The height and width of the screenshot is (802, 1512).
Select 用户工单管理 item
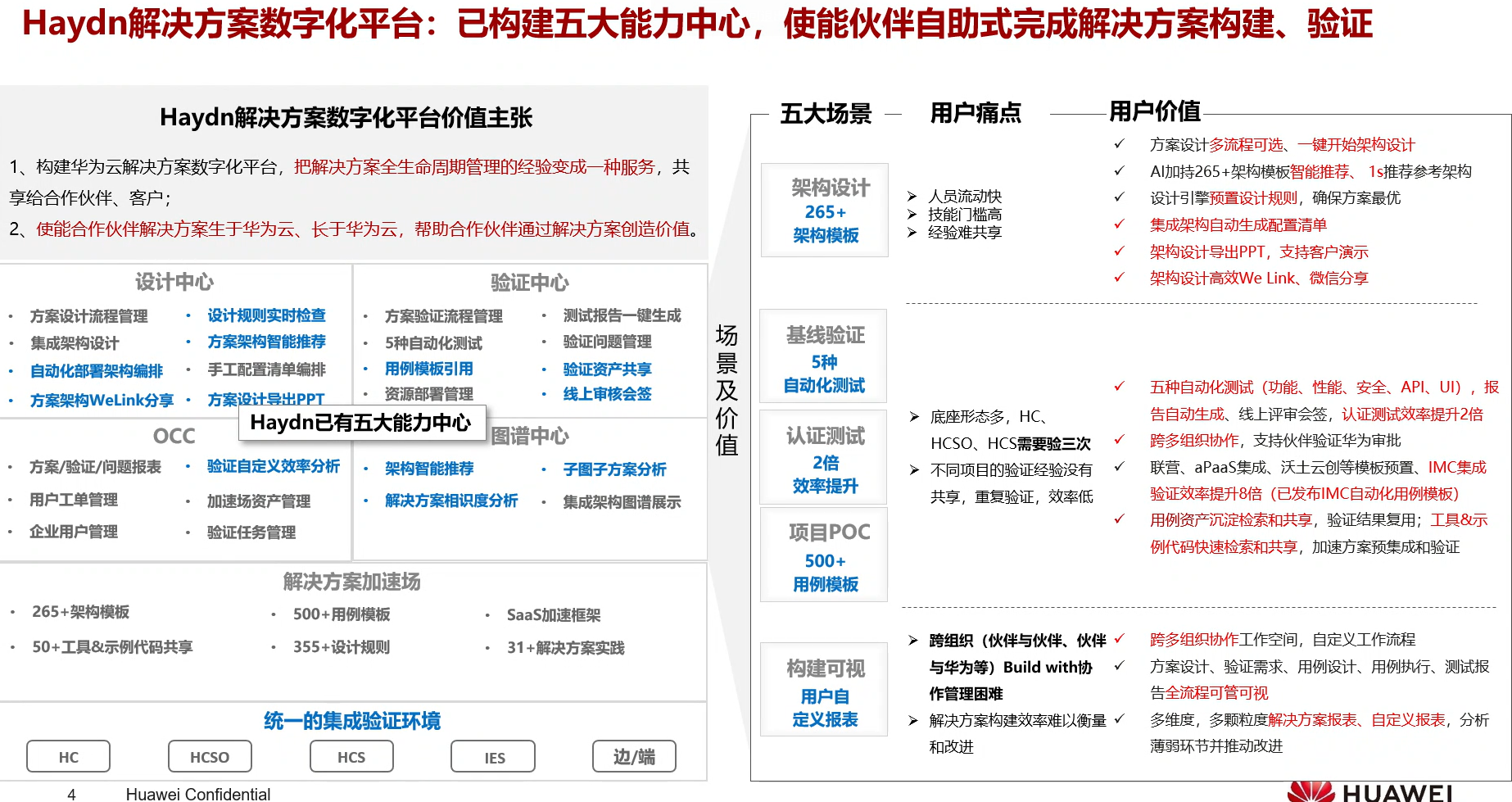pyautogui.click(x=74, y=500)
